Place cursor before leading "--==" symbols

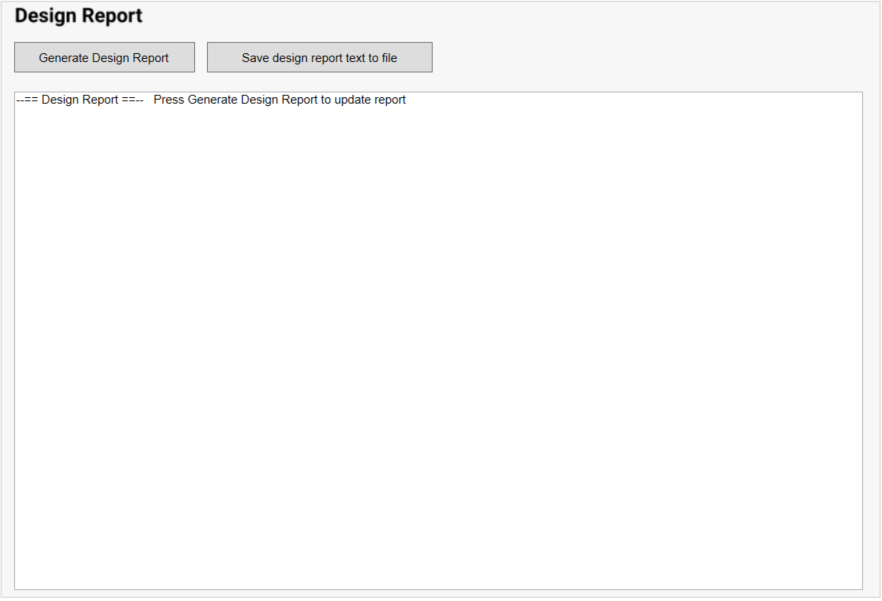(x=17, y=100)
